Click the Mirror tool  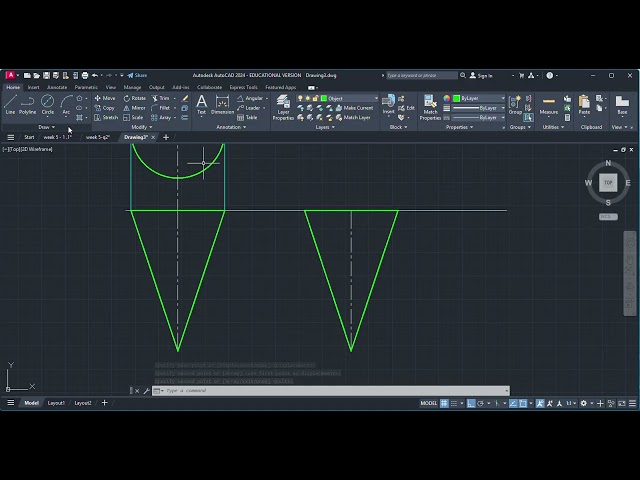tap(134, 108)
